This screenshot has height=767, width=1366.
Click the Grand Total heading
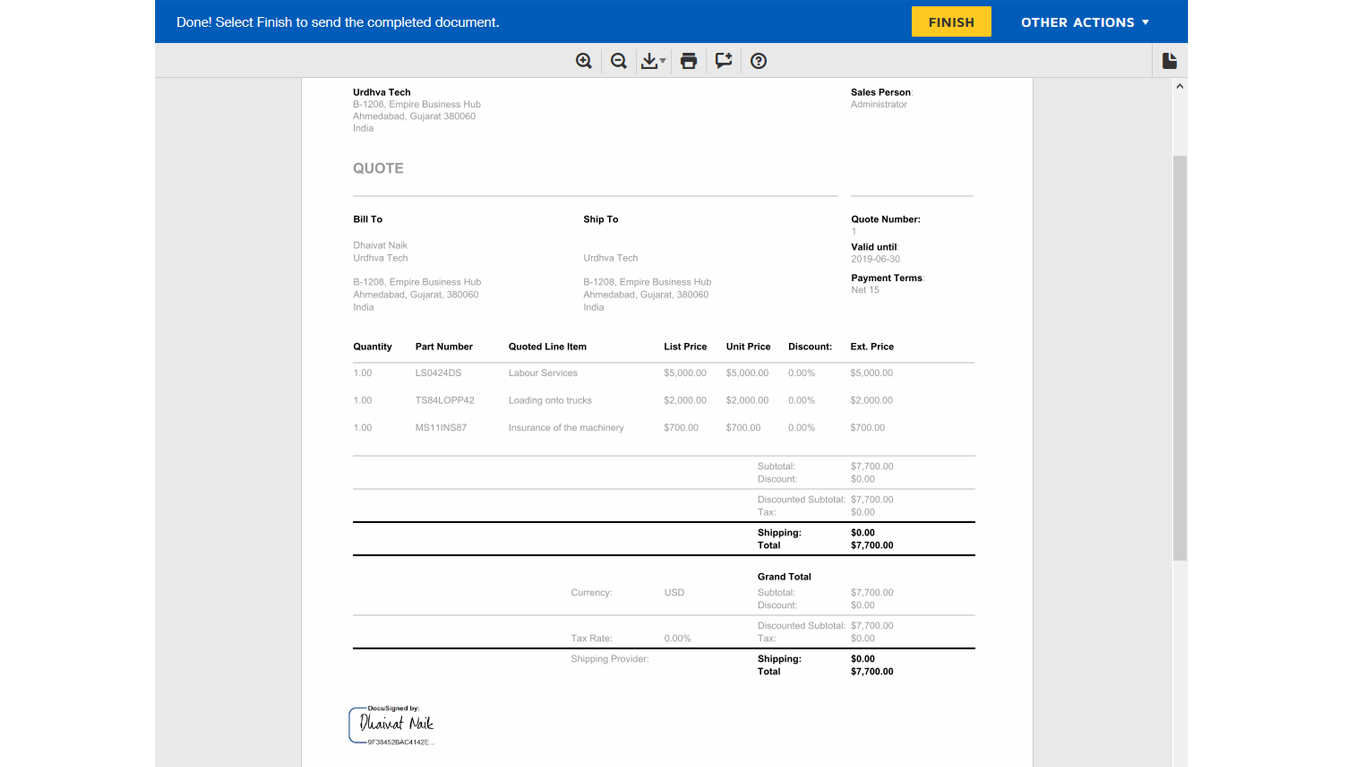coord(784,577)
